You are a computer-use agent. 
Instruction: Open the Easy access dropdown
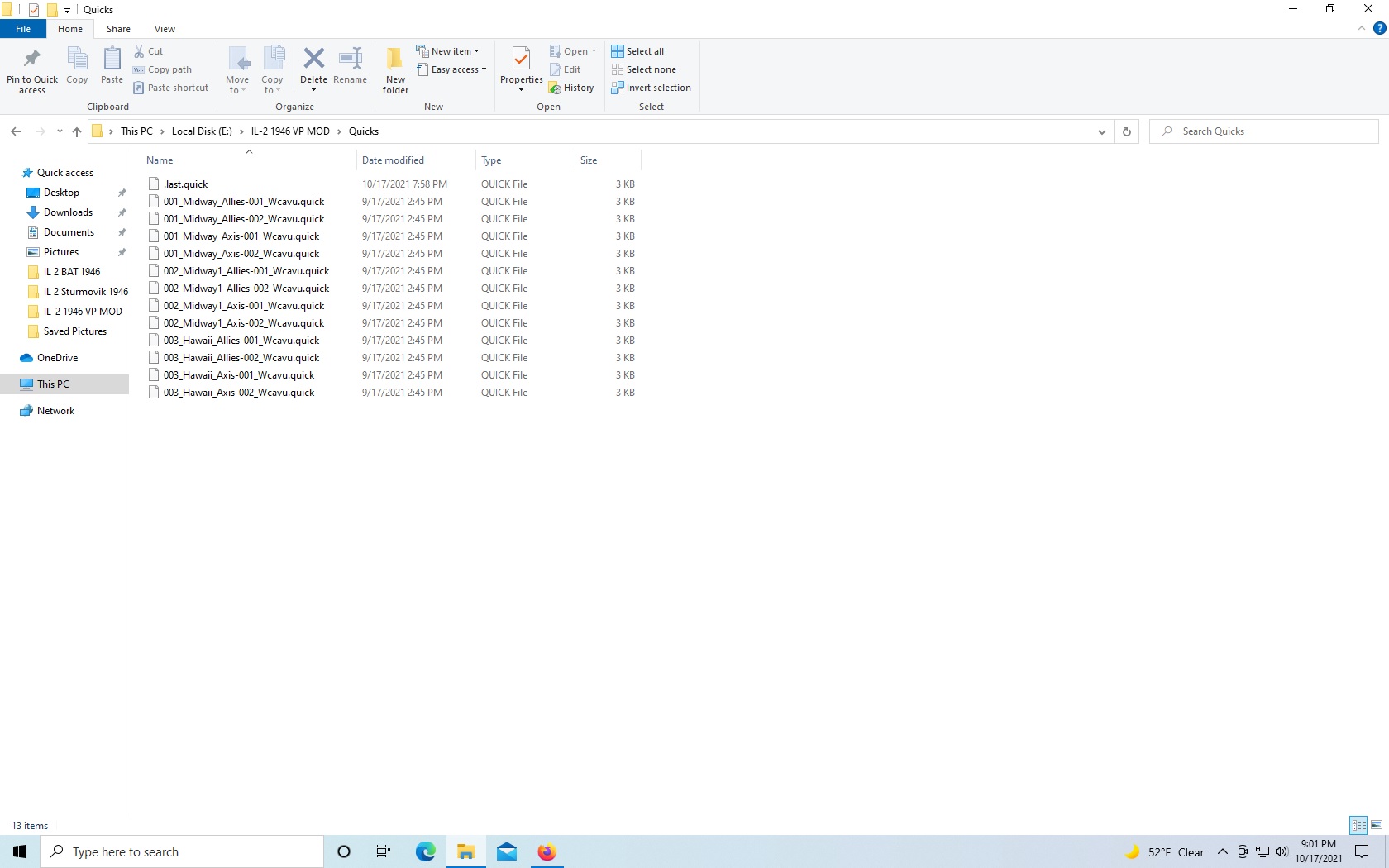click(x=451, y=69)
